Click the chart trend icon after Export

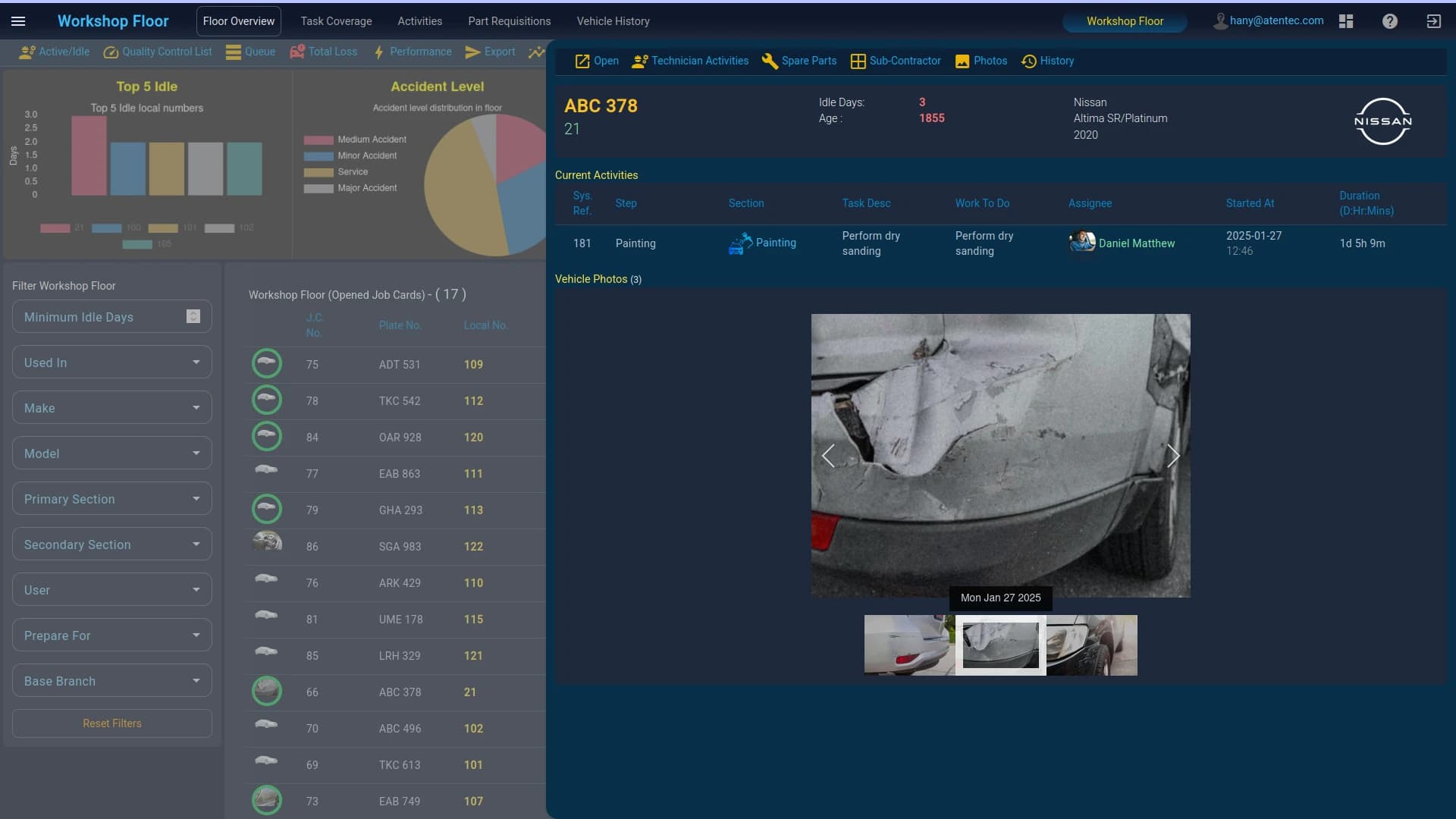click(536, 52)
